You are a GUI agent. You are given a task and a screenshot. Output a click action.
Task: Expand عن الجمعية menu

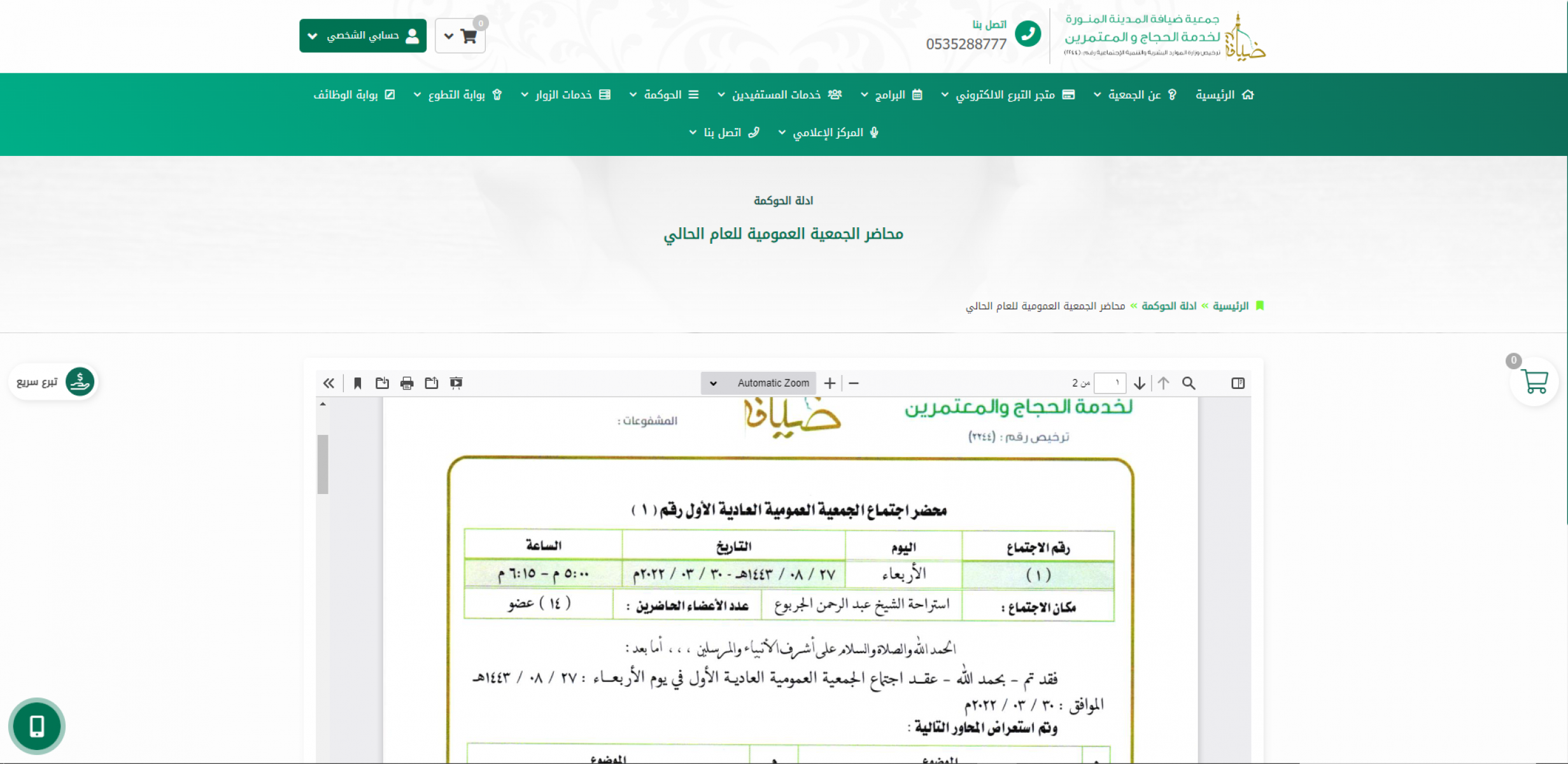[x=1135, y=95]
